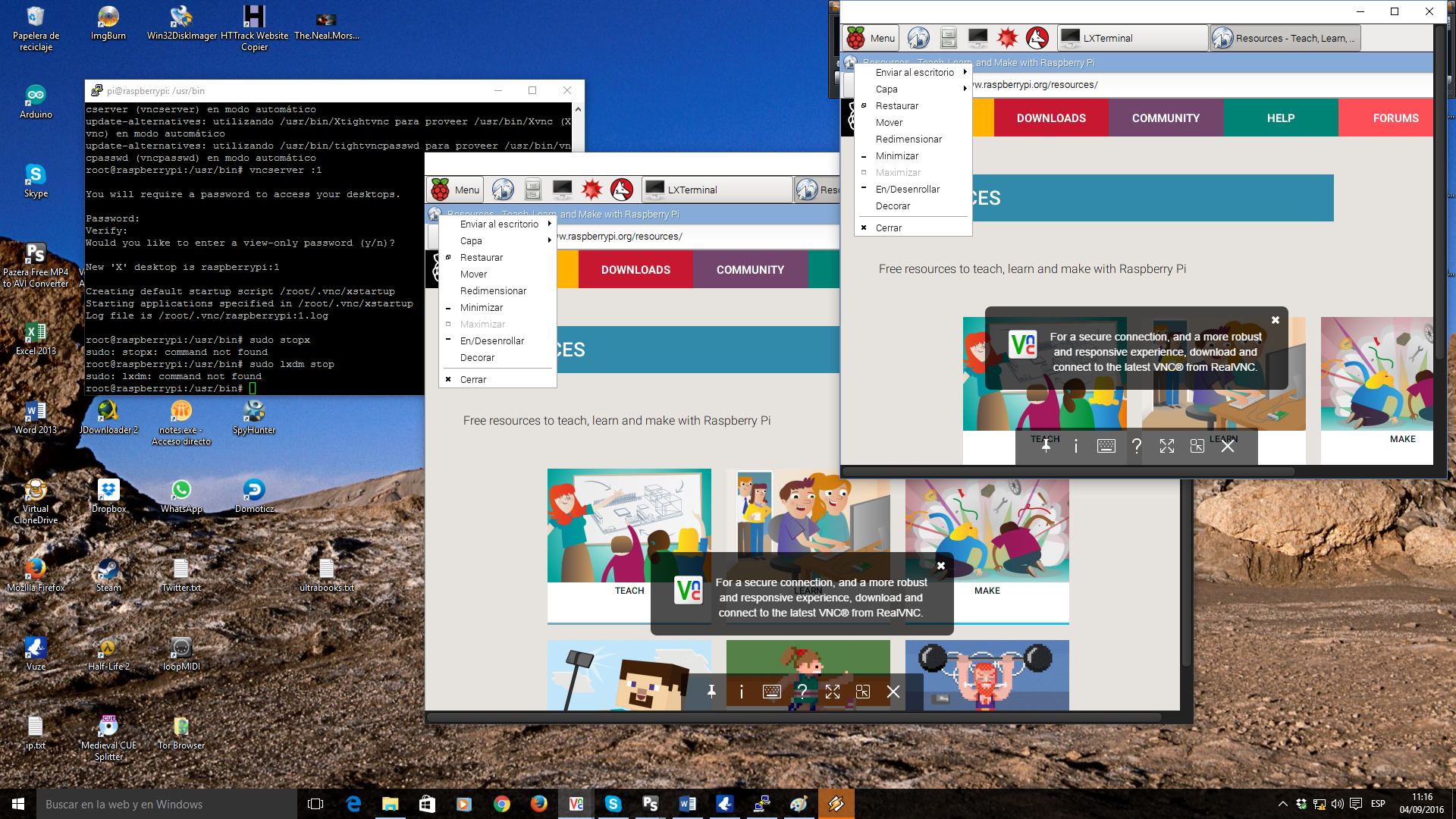Screen dimensions: 1456x819
Task: Choose Mover in larger VNC window context menu
Action: [x=497, y=274]
